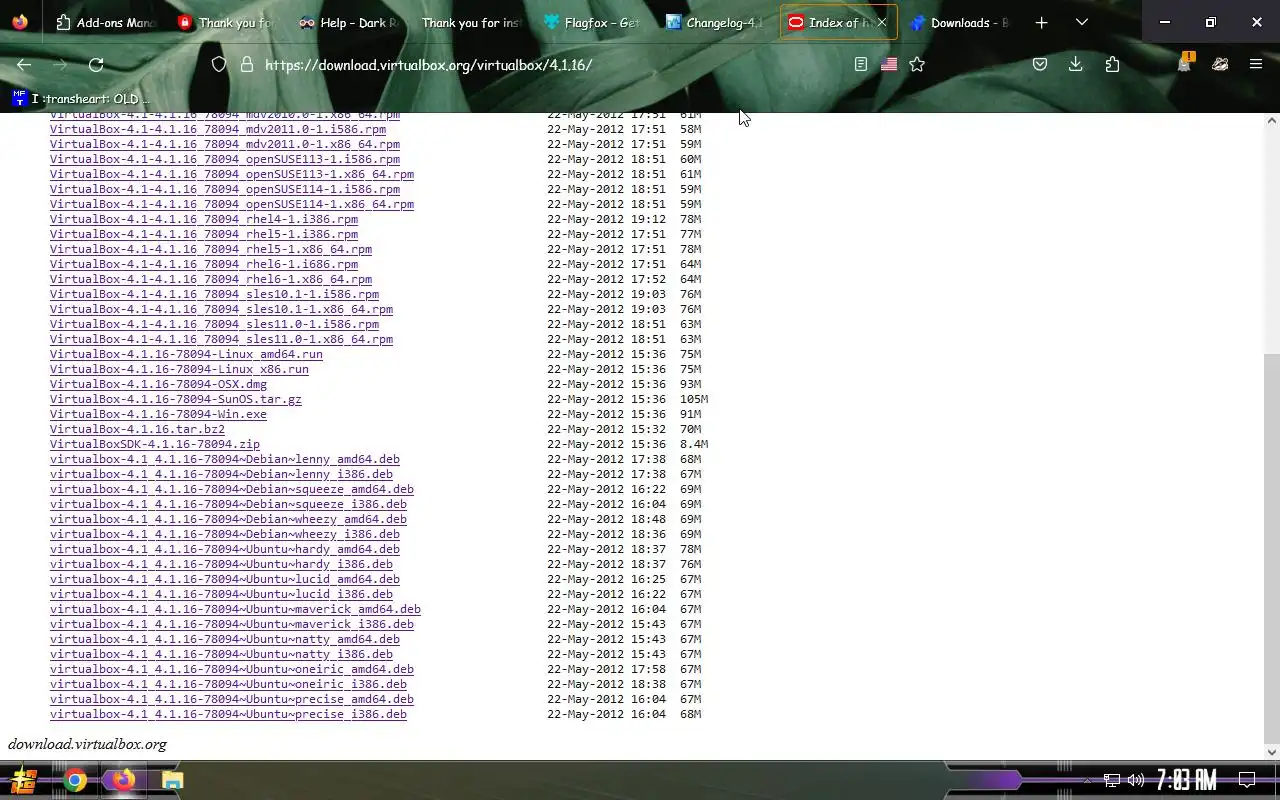1280x800 pixels.
Task: Close the Index of tab
Action: tap(881, 22)
